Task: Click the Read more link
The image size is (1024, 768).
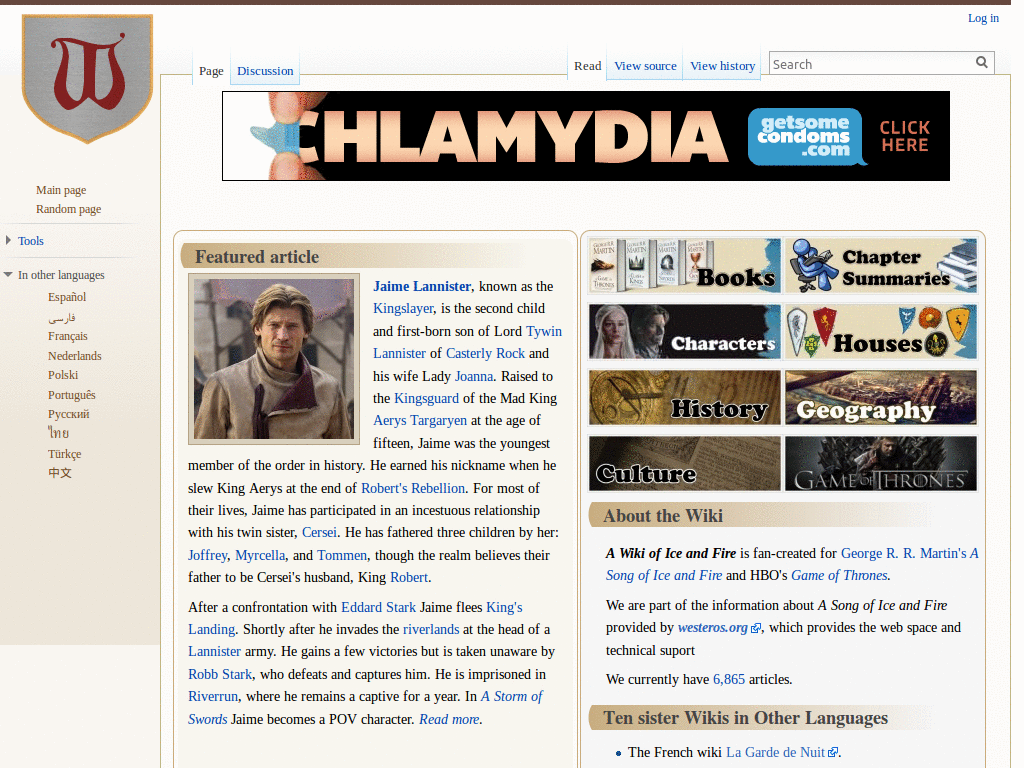Action: 449,719
